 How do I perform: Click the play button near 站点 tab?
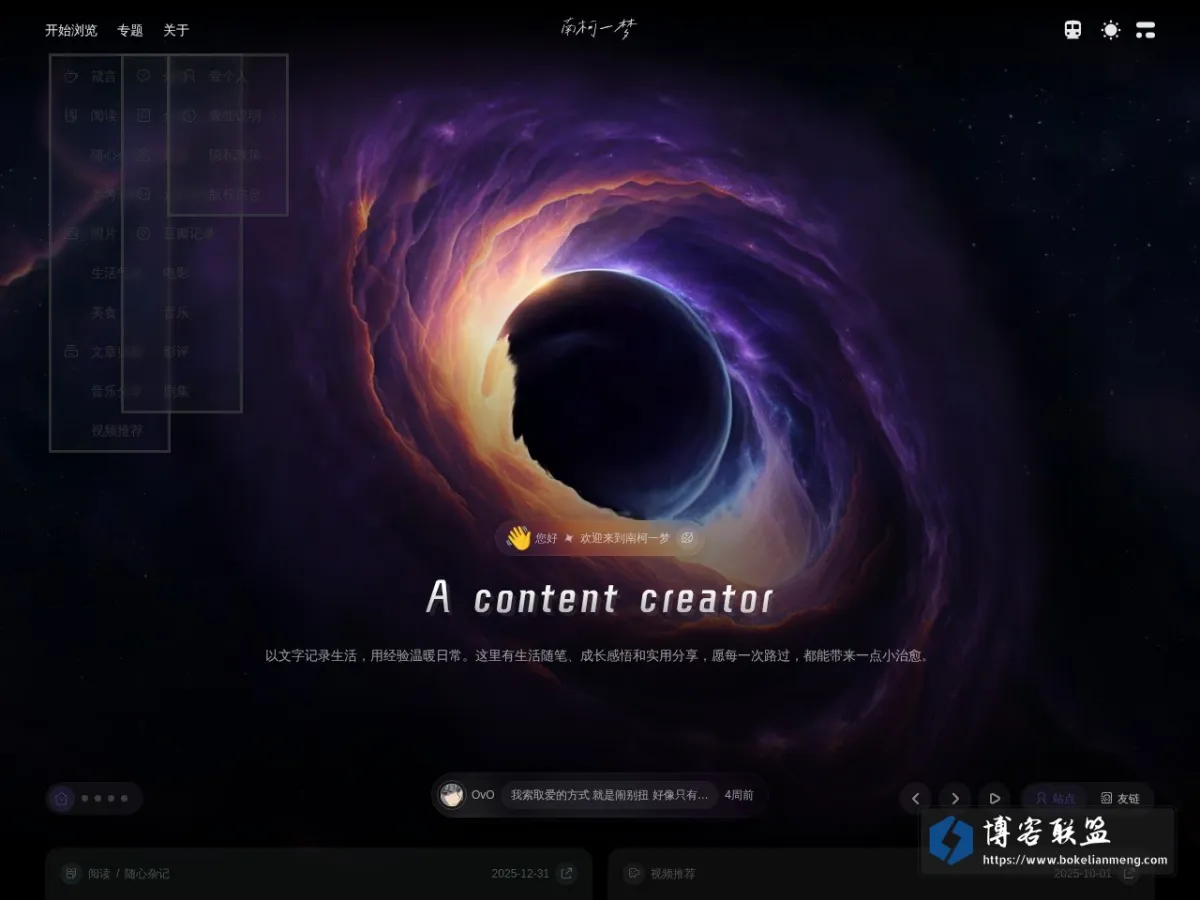click(995, 798)
